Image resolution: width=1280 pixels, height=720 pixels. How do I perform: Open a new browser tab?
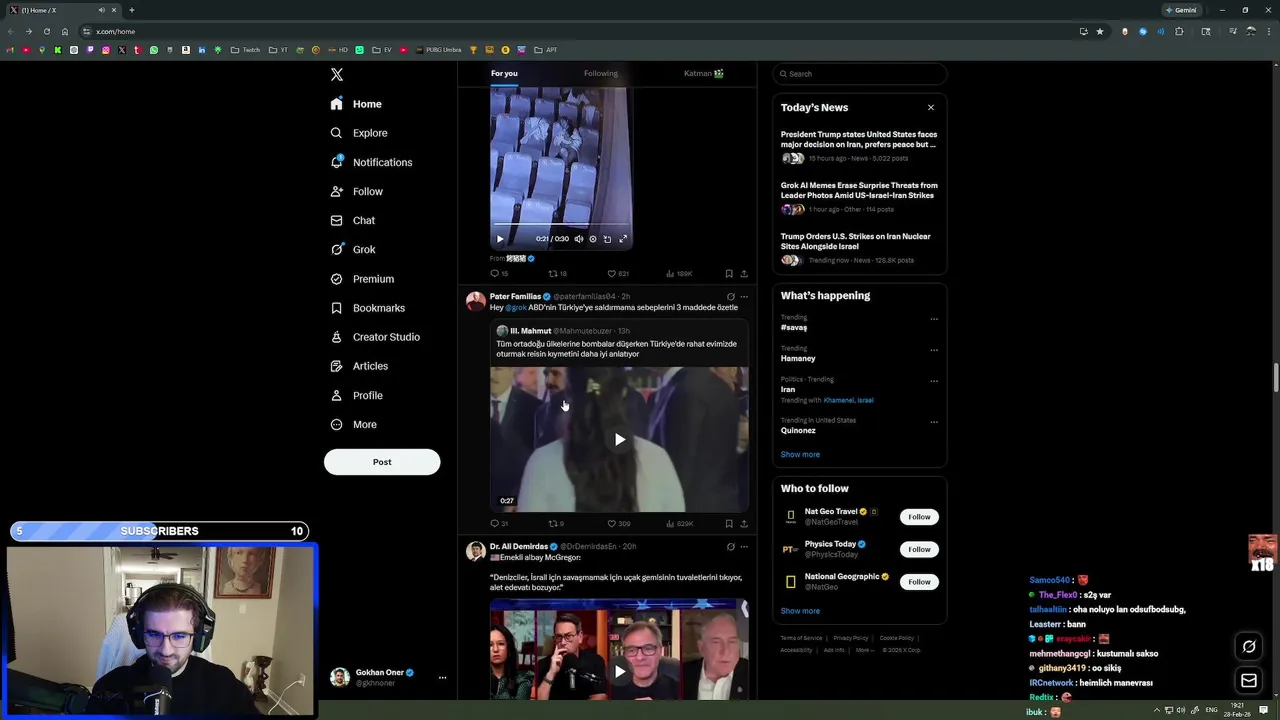[x=131, y=10]
